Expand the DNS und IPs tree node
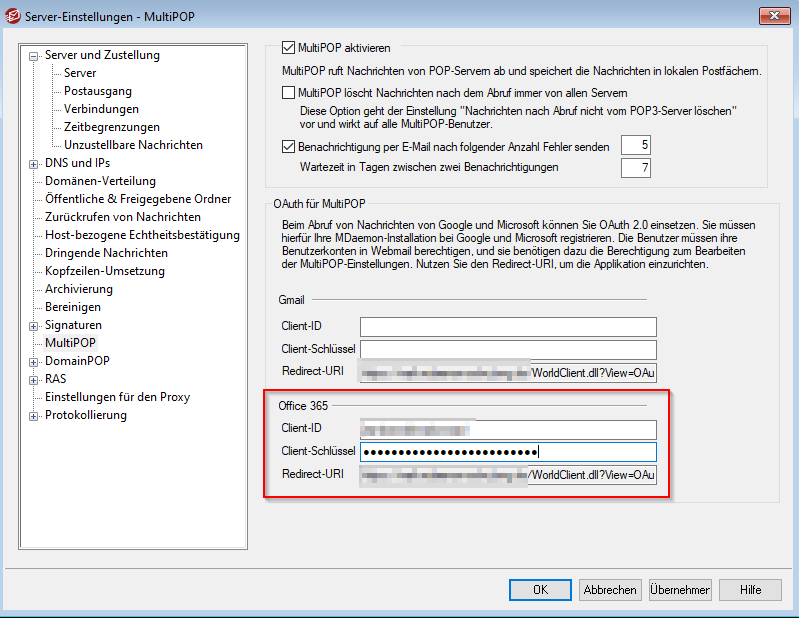The image size is (799, 618). (x=34, y=164)
